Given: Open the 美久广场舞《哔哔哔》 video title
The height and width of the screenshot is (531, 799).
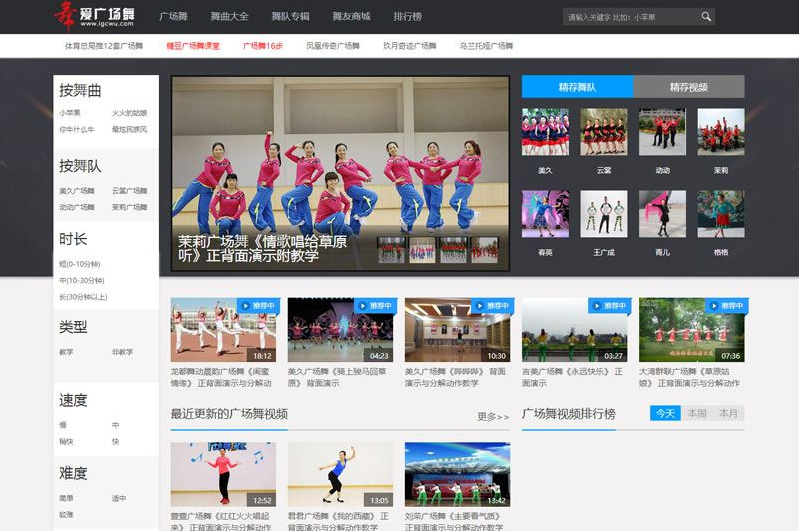Looking at the screenshot, I should pyautogui.click(x=455, y=377).
